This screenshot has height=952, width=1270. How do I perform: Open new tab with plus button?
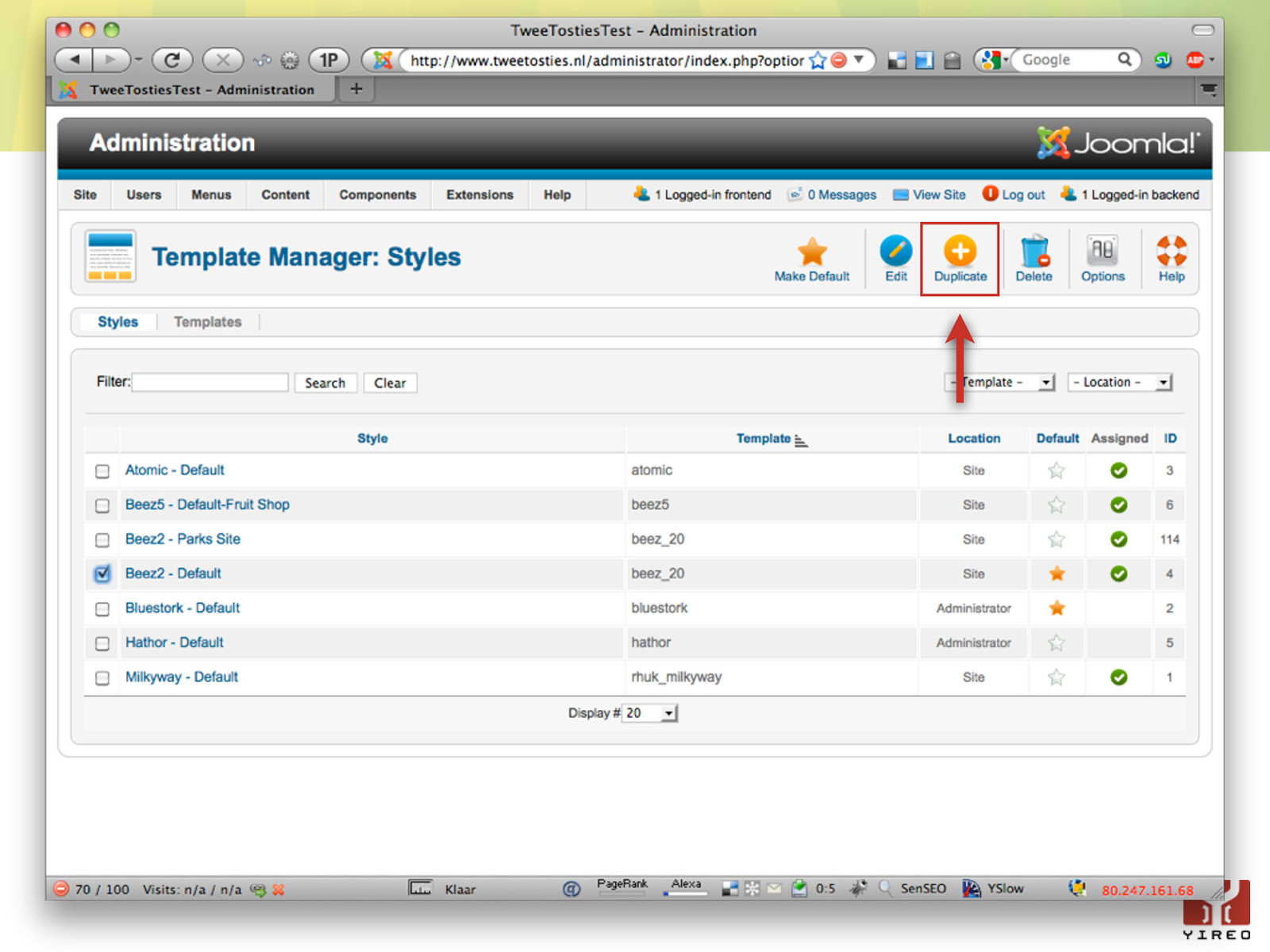[356, 89]
